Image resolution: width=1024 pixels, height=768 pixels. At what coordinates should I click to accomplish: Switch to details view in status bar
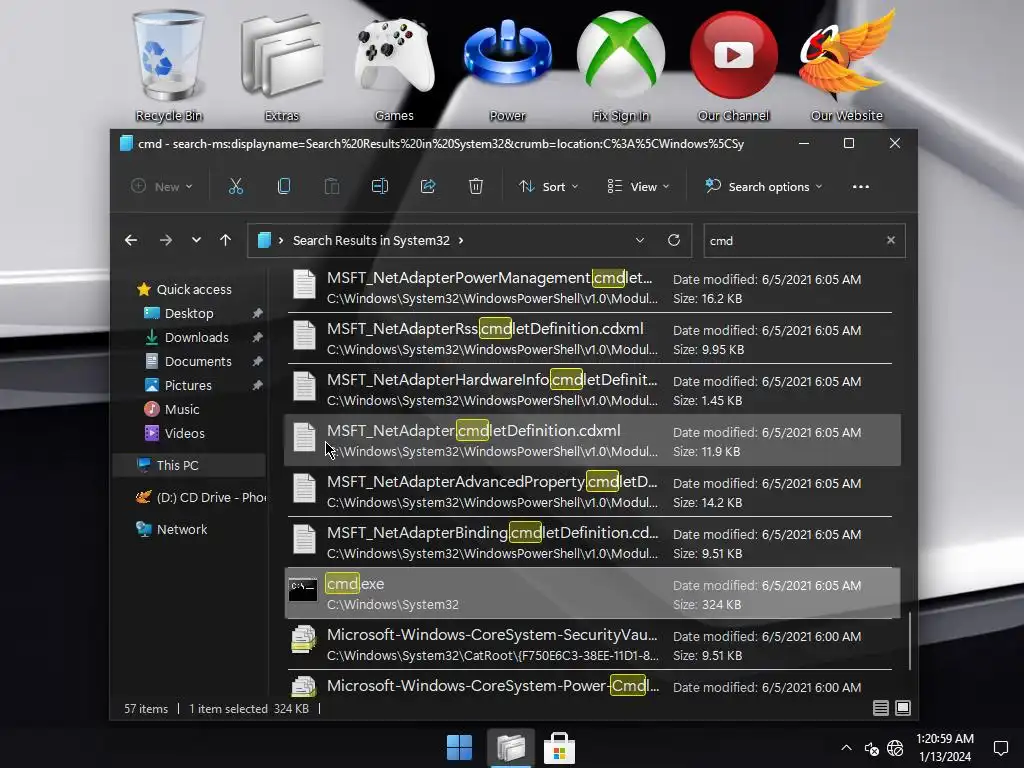[x=880, y=708]
